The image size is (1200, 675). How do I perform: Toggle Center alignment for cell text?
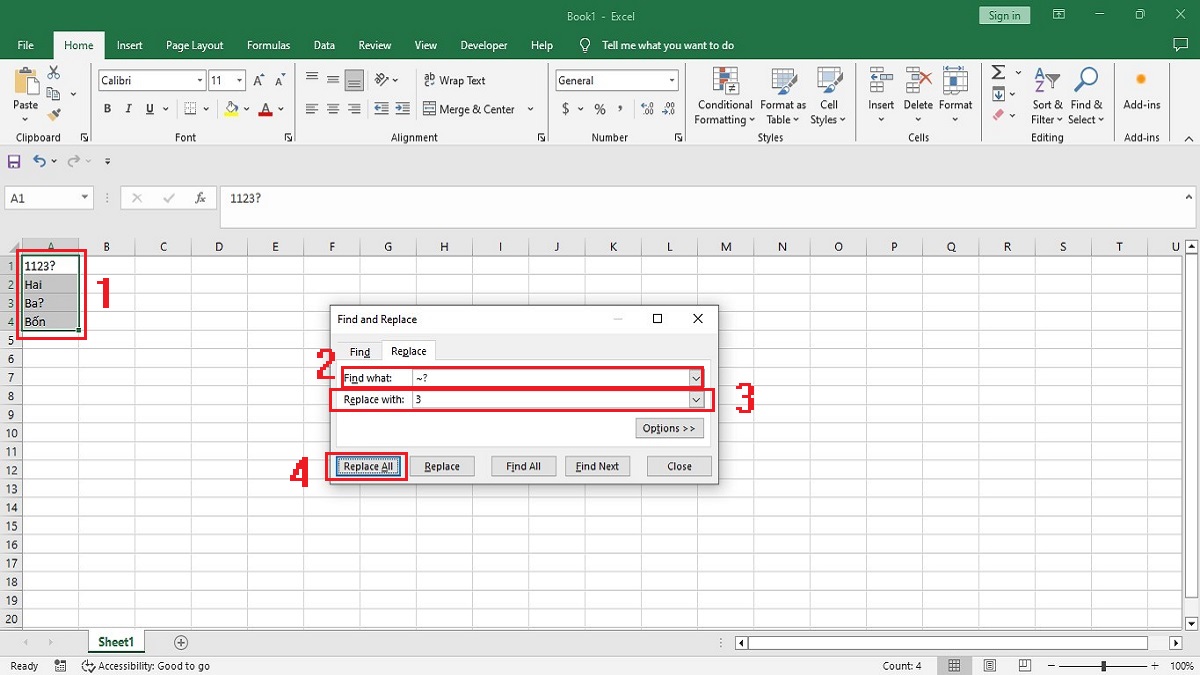[x=333, y=109]
